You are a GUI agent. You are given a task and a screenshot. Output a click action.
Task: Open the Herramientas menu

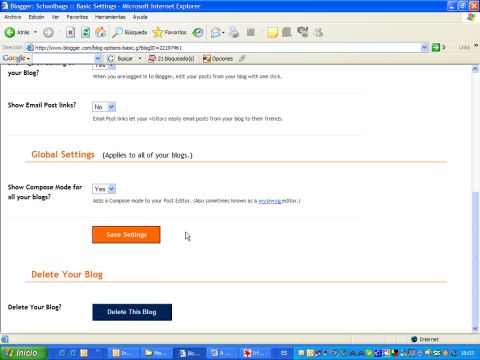point(110,17)
